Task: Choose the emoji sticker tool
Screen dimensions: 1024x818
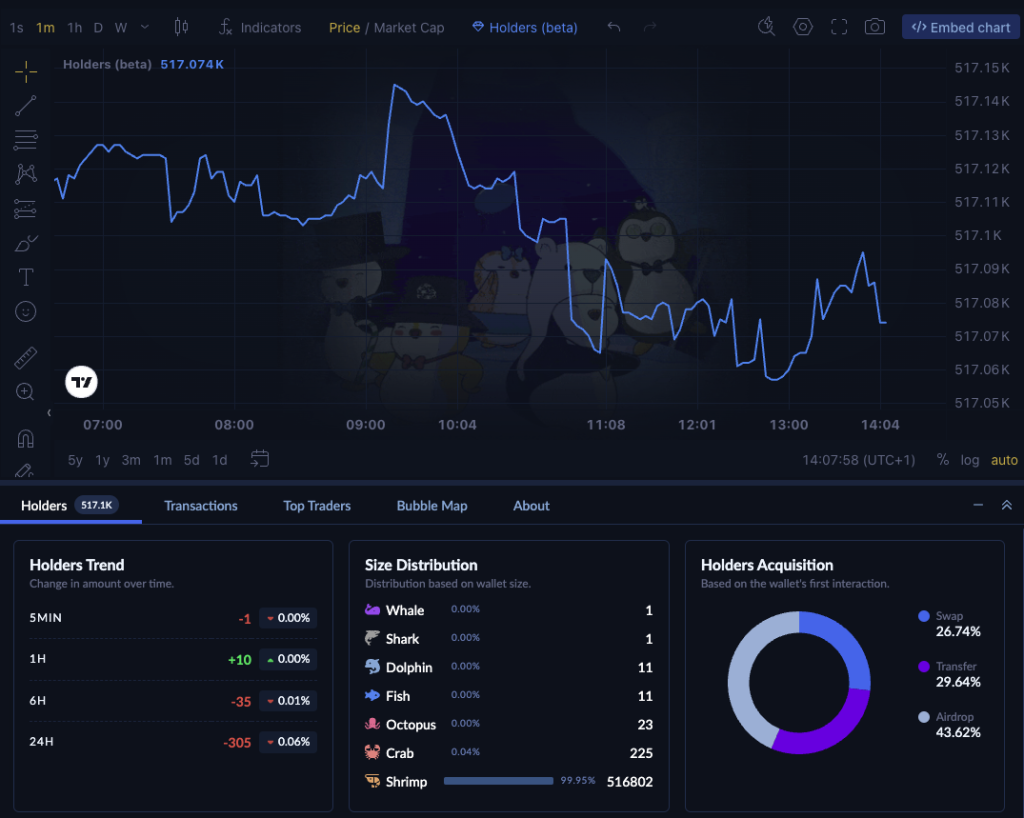Action: pyautogui.click(x=25, y=311)
